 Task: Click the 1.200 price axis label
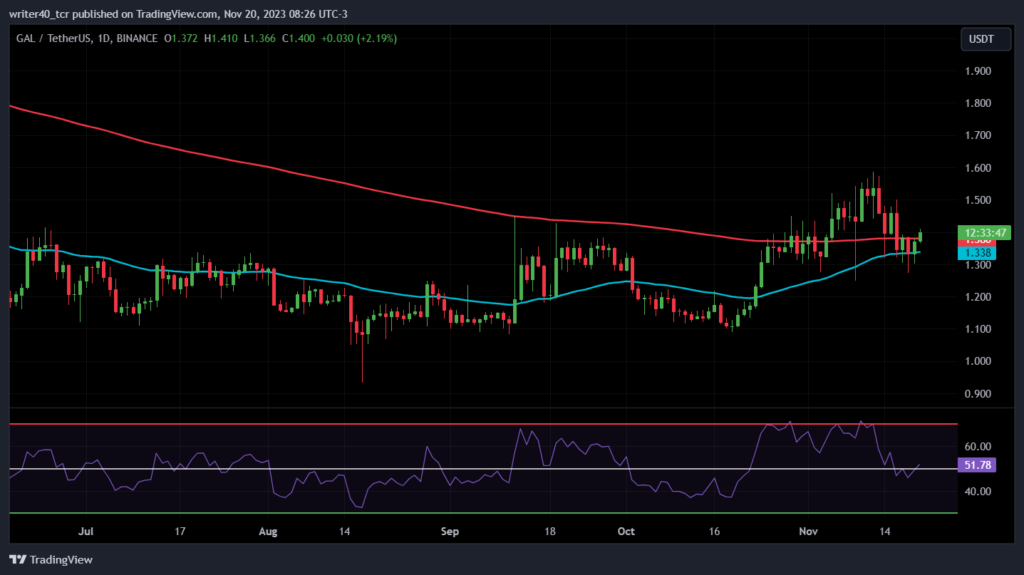coord(978,297)
